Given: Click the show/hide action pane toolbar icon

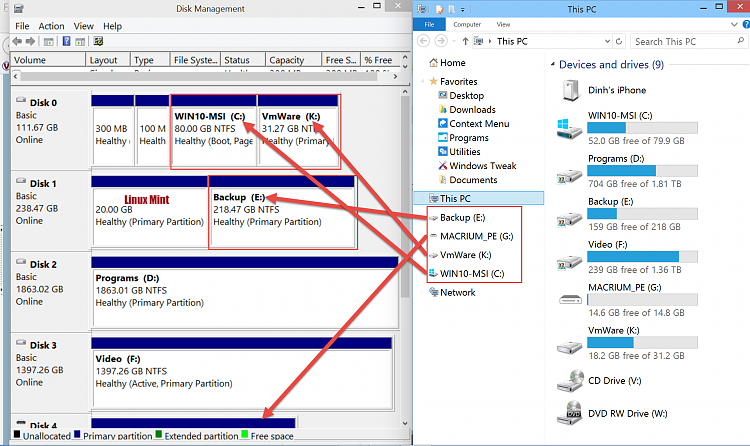Looking at the screenshot, I should tap(80, 42).
